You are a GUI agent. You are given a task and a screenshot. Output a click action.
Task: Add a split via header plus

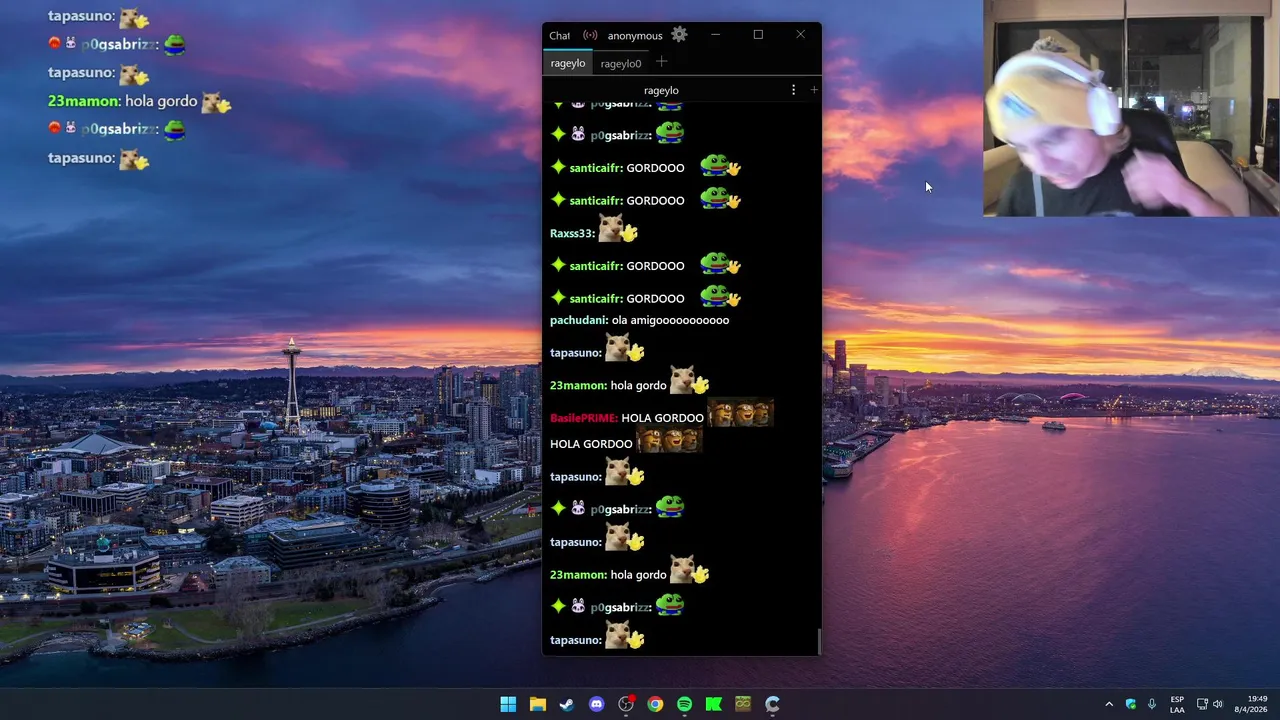click(814, 90)
